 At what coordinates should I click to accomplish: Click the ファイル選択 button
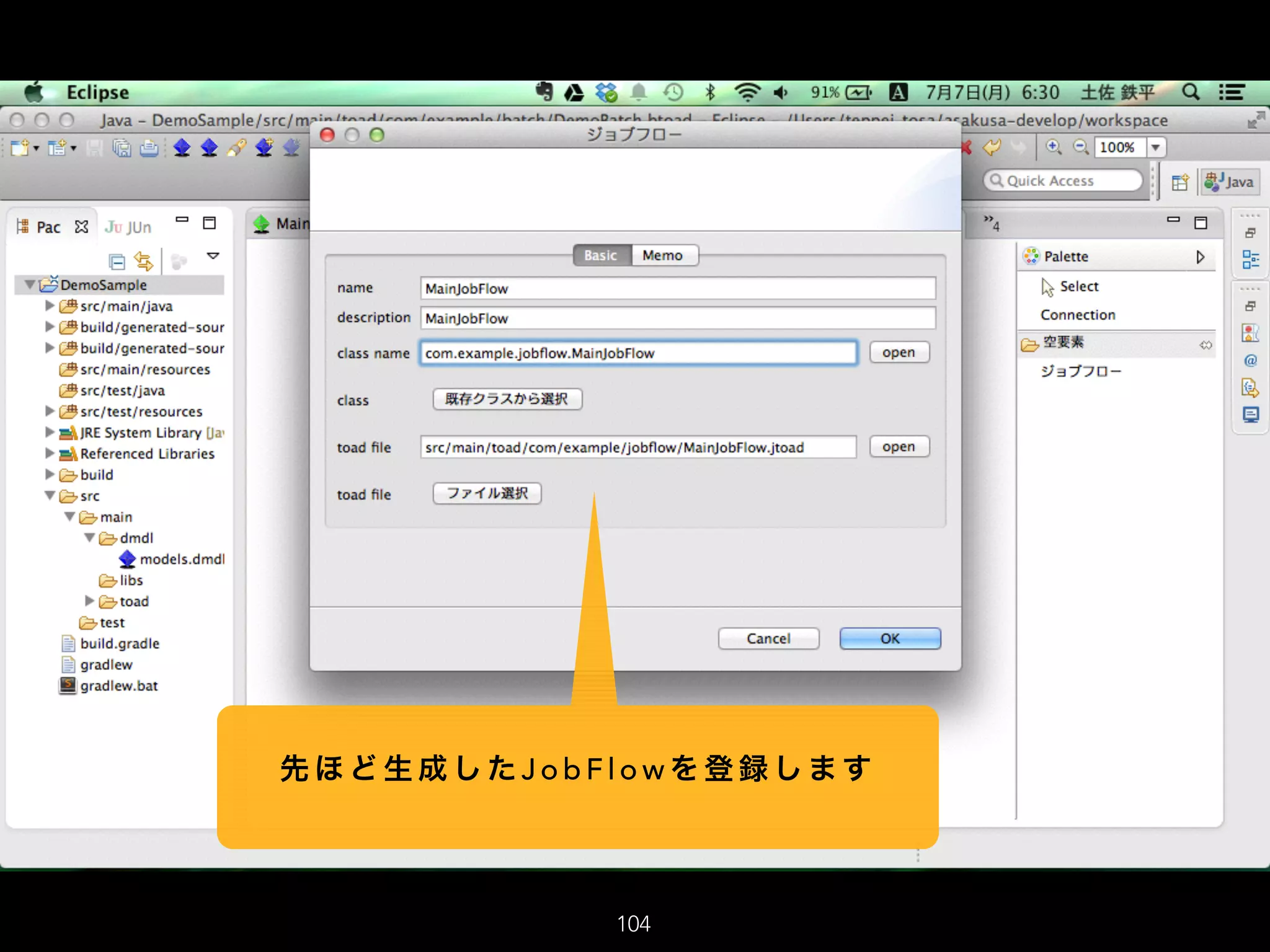(x=487, y=493)
